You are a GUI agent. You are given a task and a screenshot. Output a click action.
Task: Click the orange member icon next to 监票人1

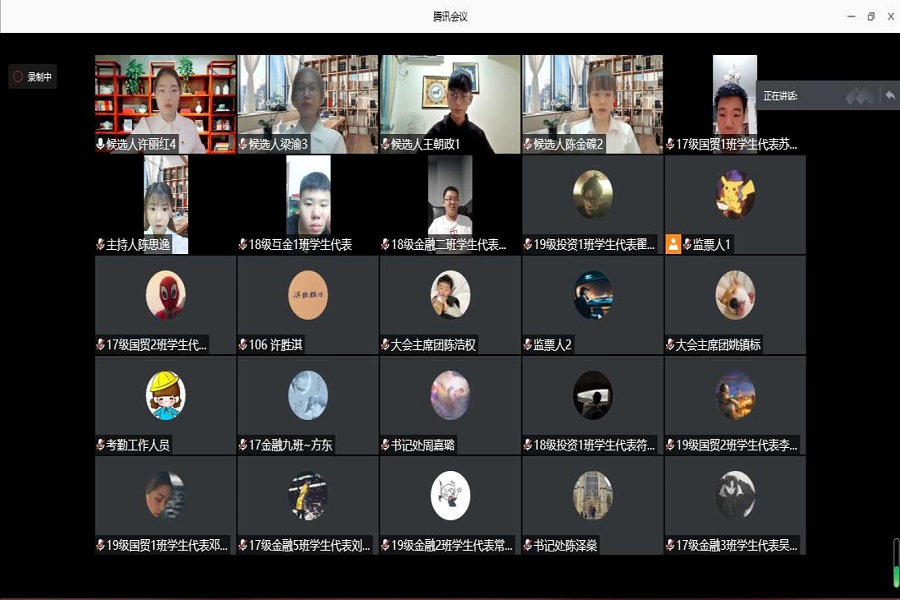tap(673, 243)
